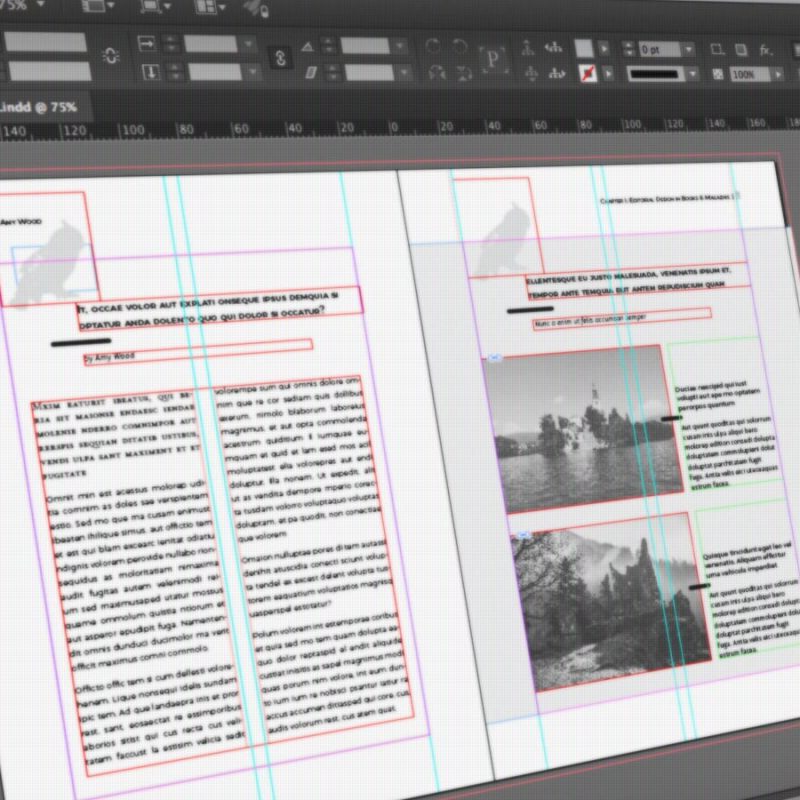Select the misty forest photo frame
The image size is (800, 800).
pos(611,602)
